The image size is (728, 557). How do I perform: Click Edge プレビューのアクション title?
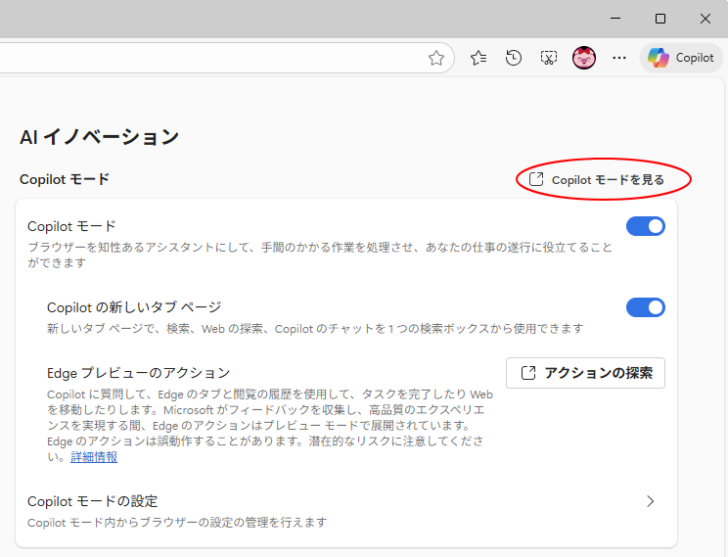(x=138, y=373)
